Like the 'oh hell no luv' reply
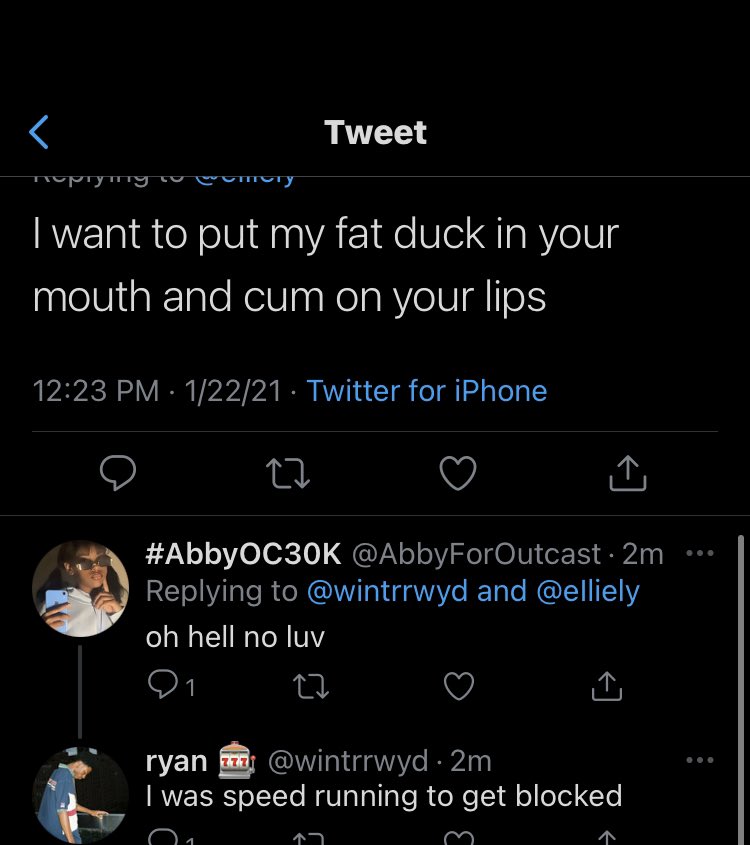 458,685
